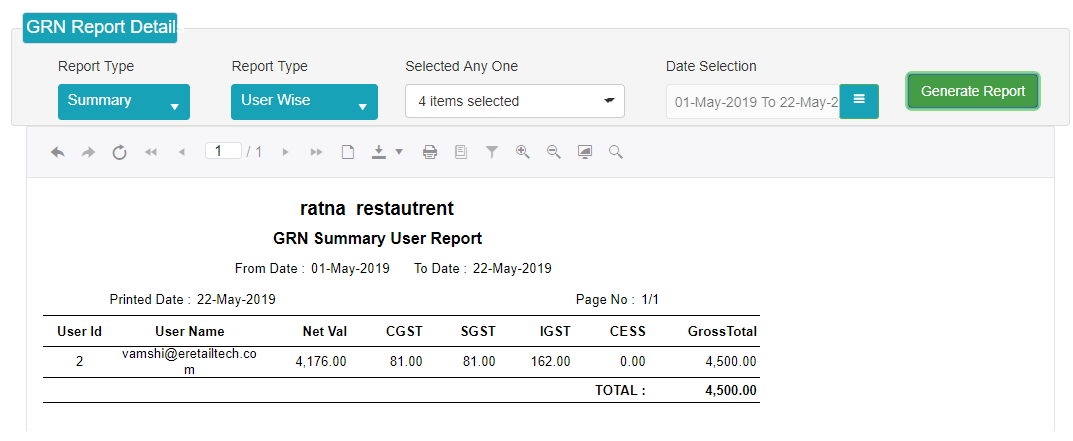Toggle full page display icon
Screen dimensions: 1073x441
tap(584, 152)
